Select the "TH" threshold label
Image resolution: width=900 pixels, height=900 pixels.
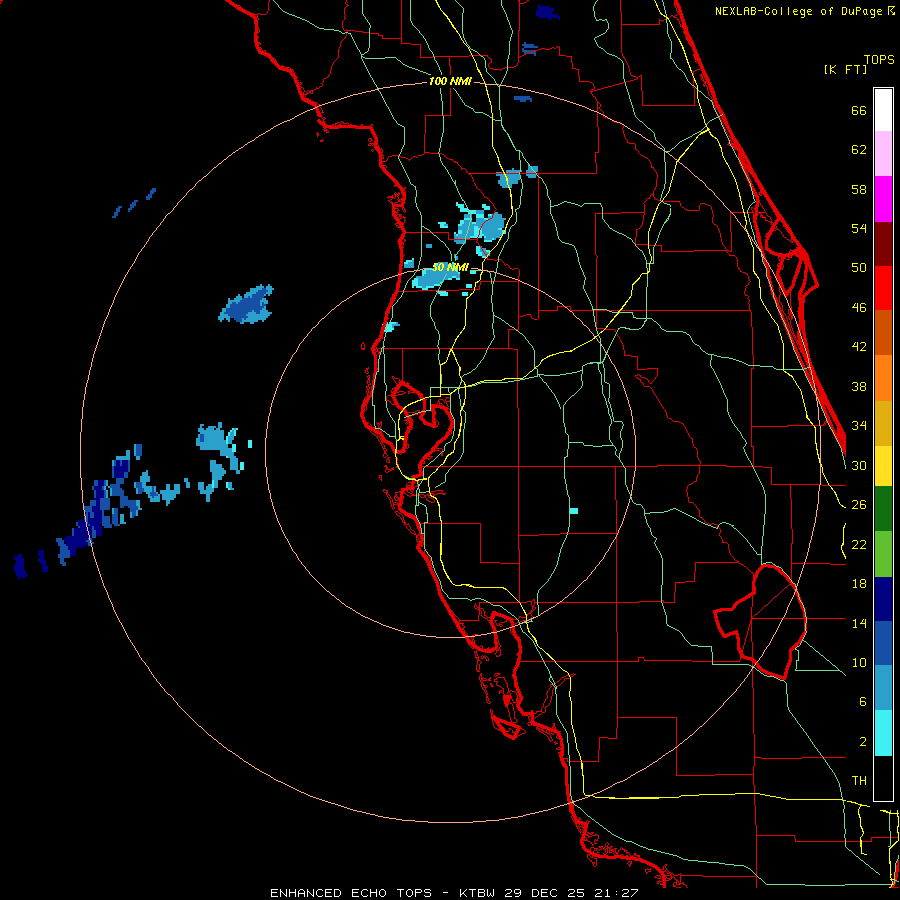pos(859,781)
